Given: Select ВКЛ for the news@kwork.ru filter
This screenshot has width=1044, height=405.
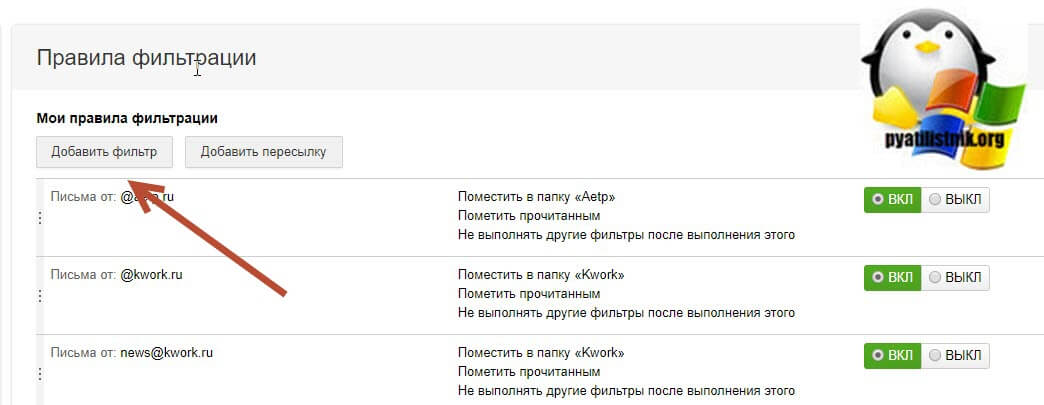Looking at the screenshot, I should coord(892,355).
